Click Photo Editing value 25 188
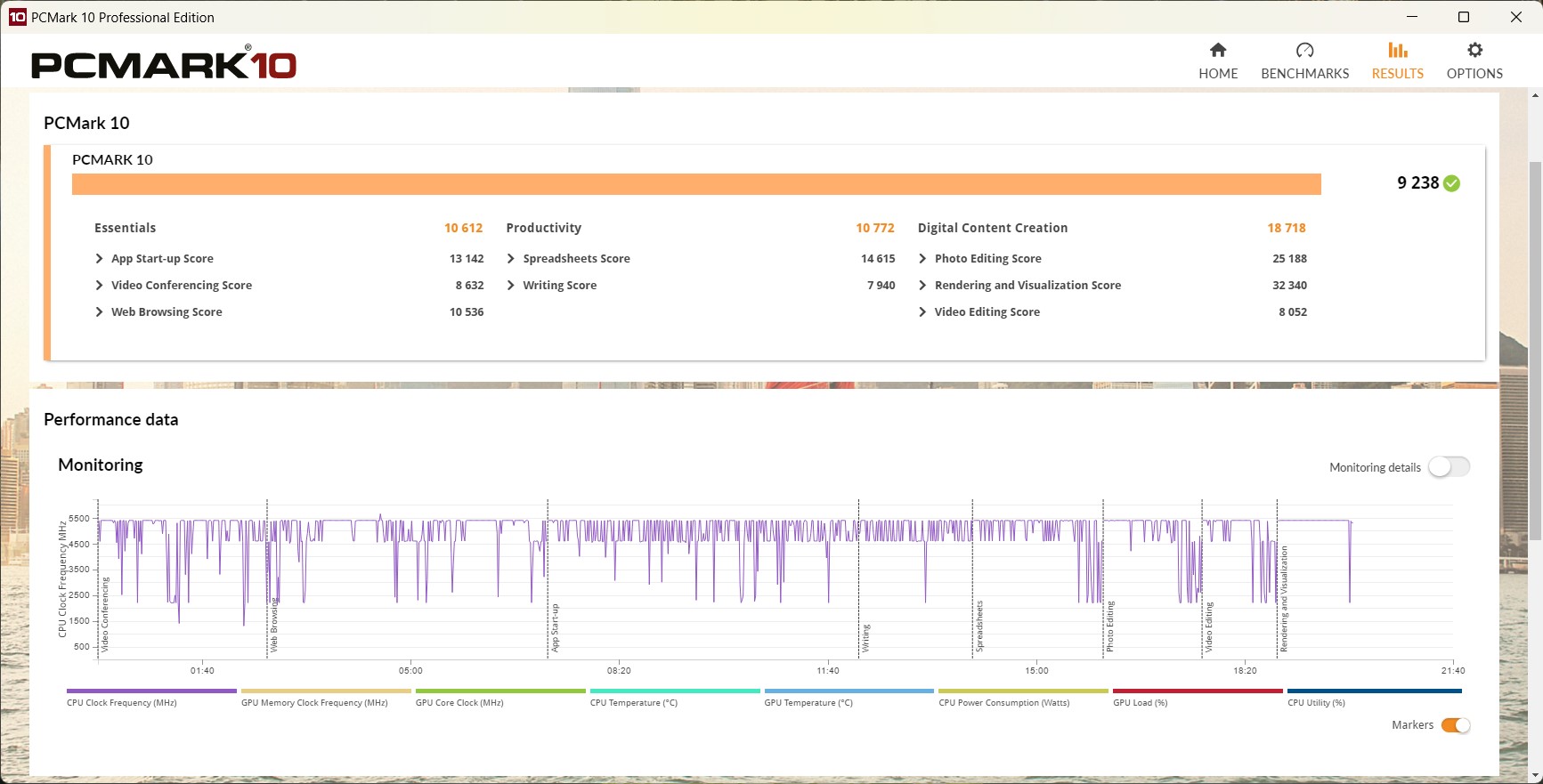The width and height of the screenshot is (1543, 784). point(1289,259)
